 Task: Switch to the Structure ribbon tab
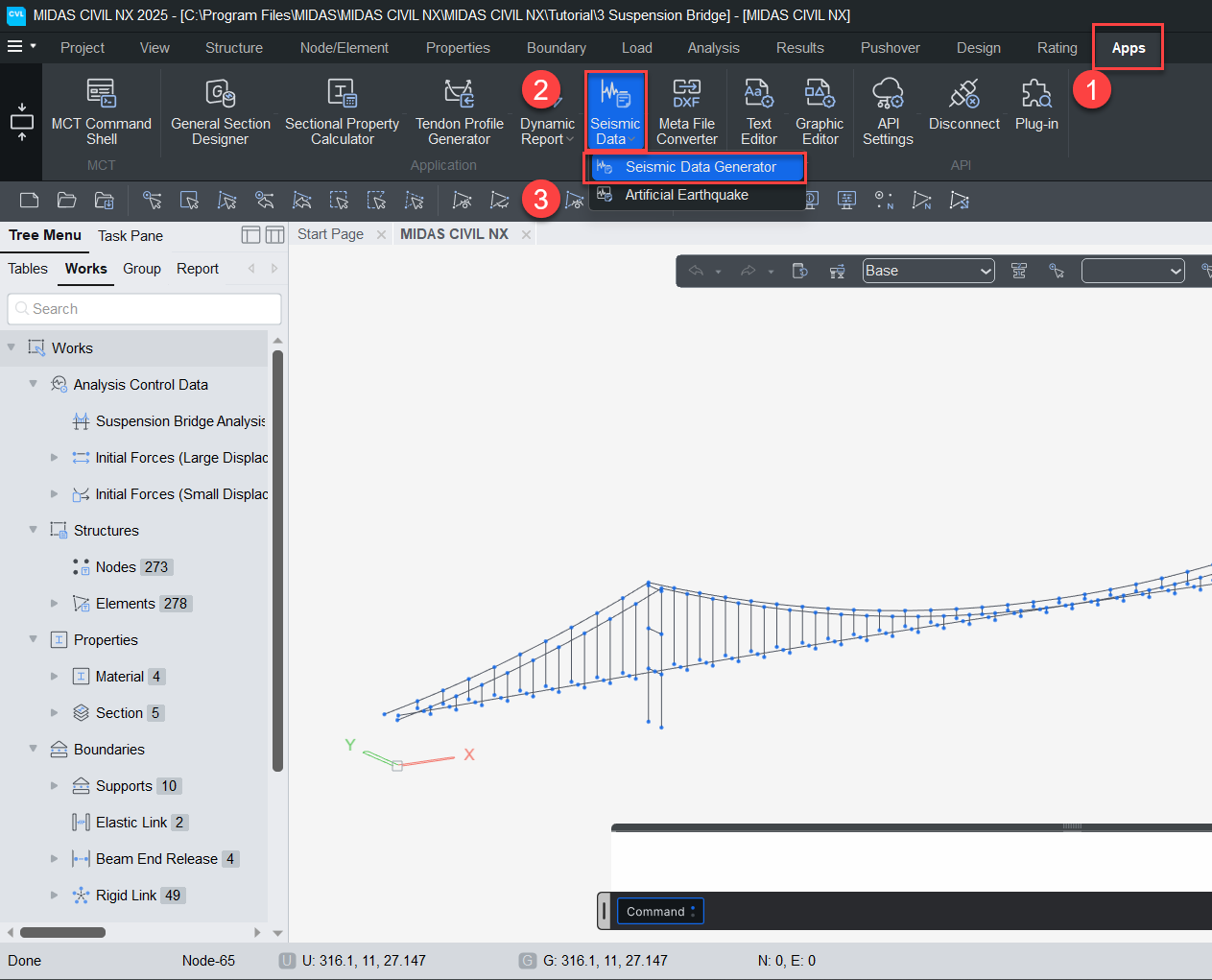(234, 48)
